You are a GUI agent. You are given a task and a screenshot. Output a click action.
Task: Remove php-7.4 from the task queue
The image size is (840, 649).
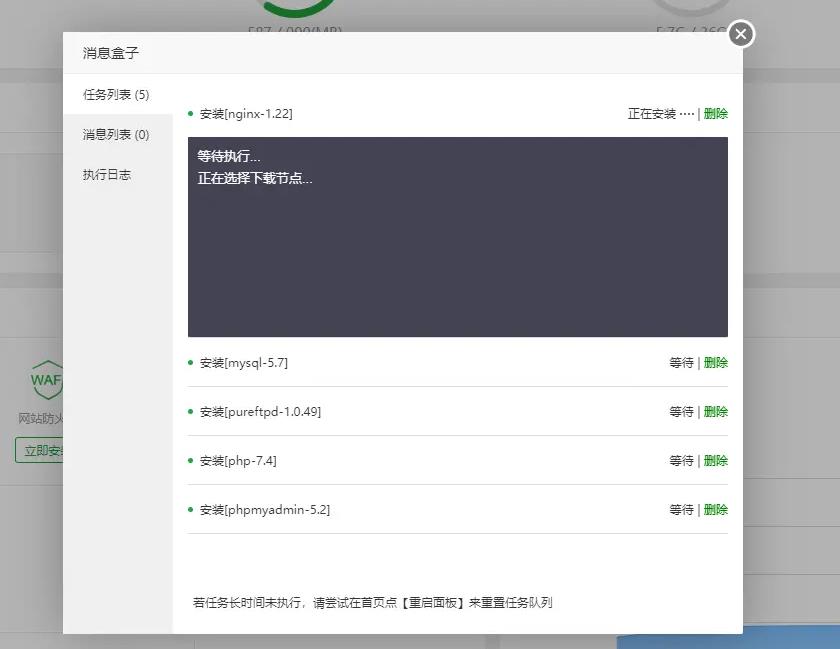pos(717,460)
